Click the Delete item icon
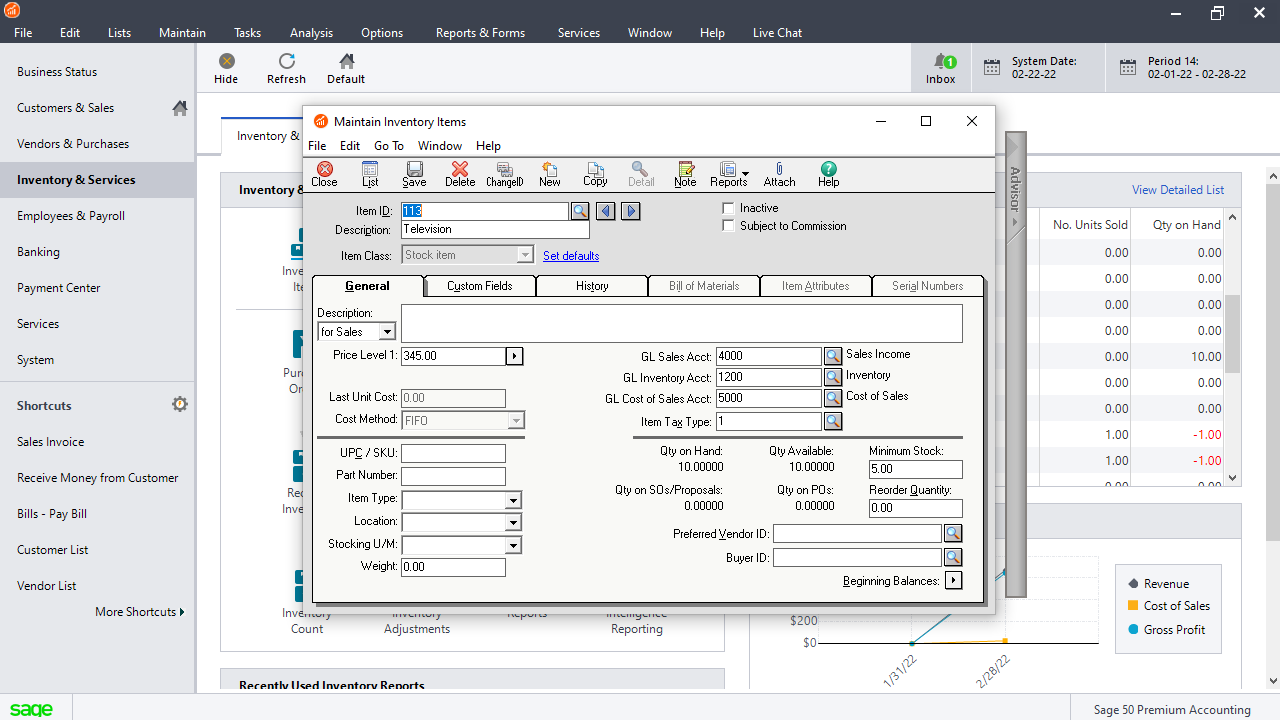Screen dimensions: 1280x720 460,174
